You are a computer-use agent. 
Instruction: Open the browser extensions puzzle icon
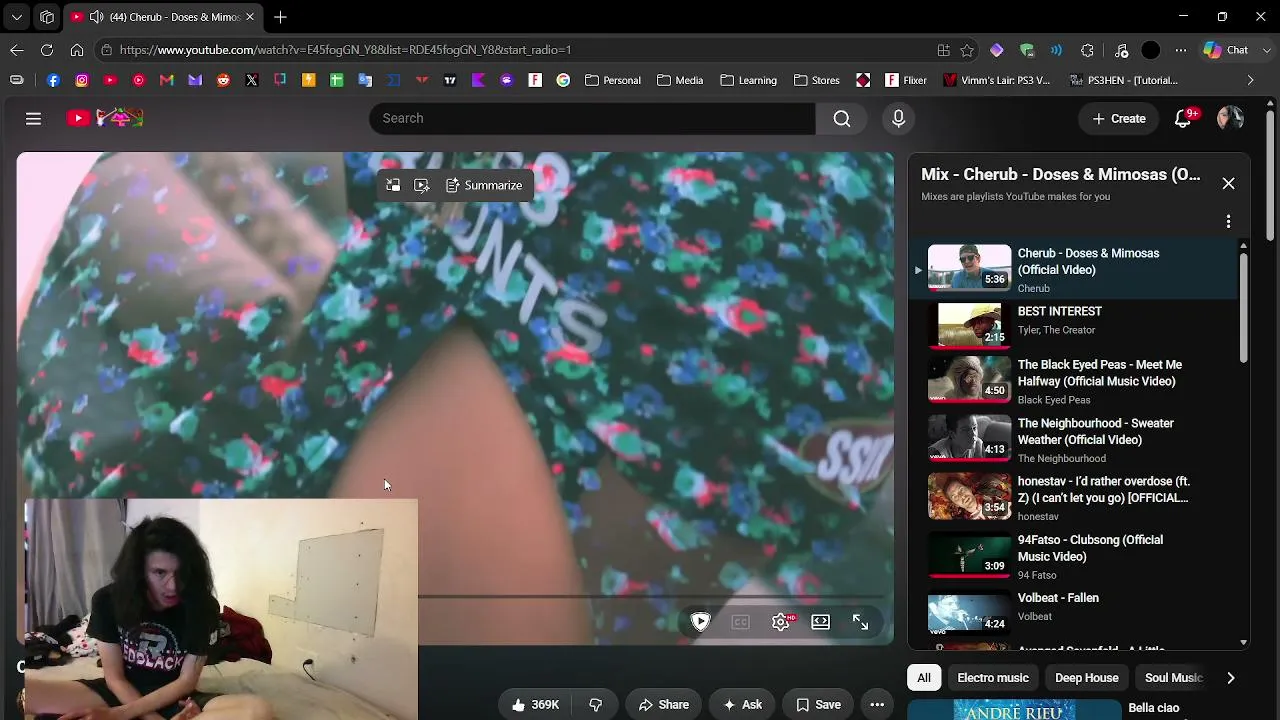click(1088, 50)
